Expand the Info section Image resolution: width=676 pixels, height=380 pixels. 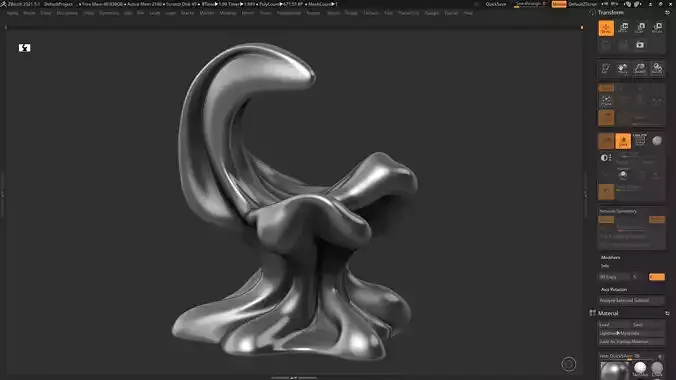pos(605,266)
